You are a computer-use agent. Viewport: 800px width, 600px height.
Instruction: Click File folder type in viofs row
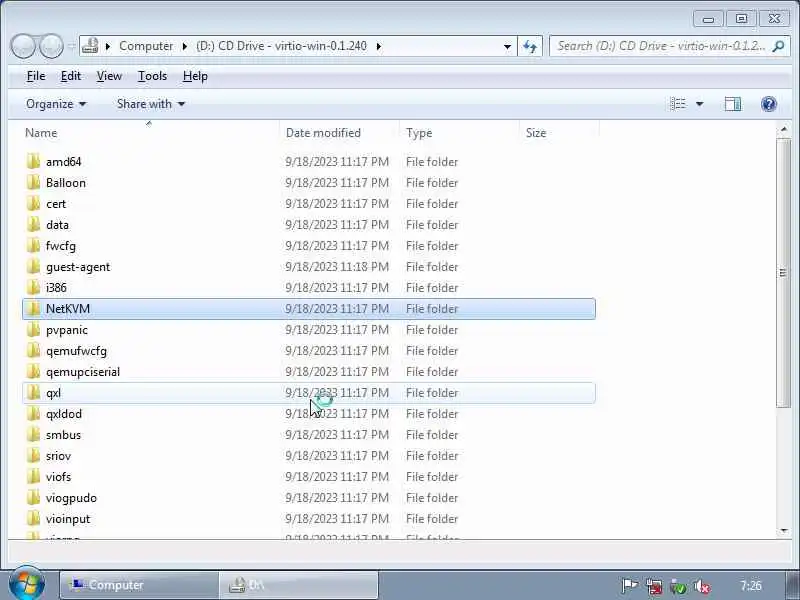(432, 477)
